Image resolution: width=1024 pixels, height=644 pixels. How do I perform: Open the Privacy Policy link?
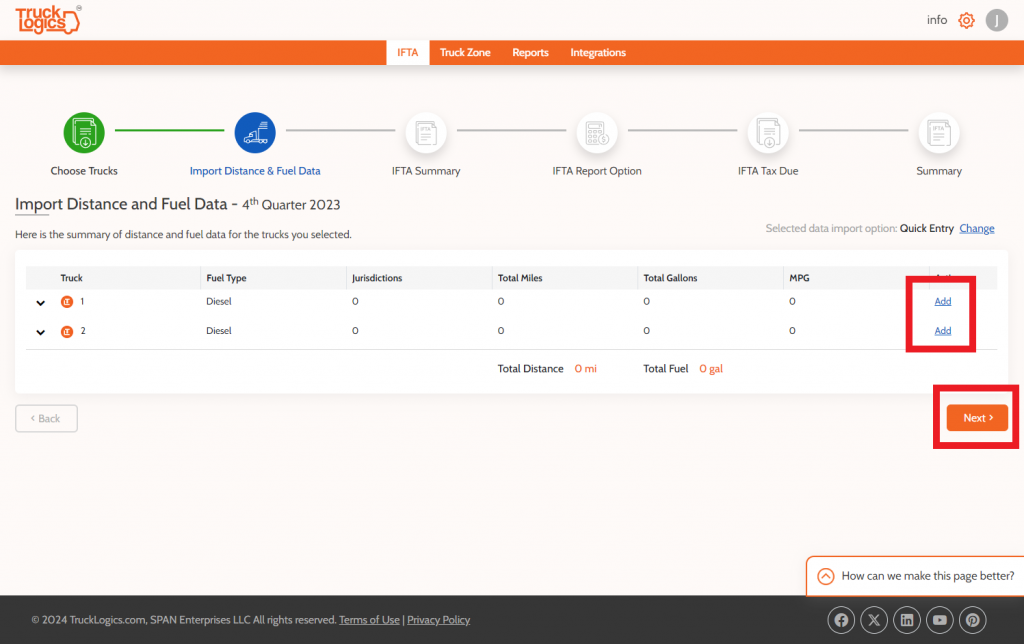(x=438, y=620)
